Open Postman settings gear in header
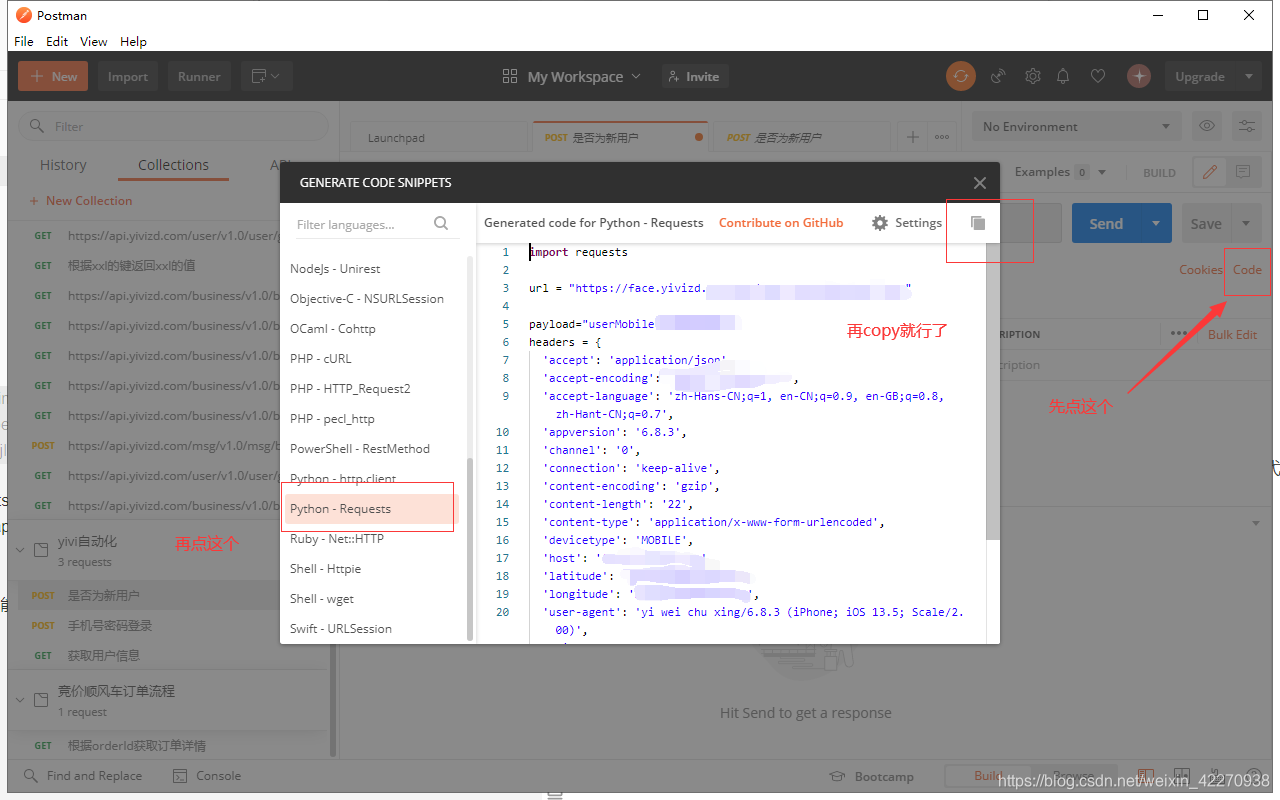Screen dimensions: 1280x800 (x=1033, y=76)
